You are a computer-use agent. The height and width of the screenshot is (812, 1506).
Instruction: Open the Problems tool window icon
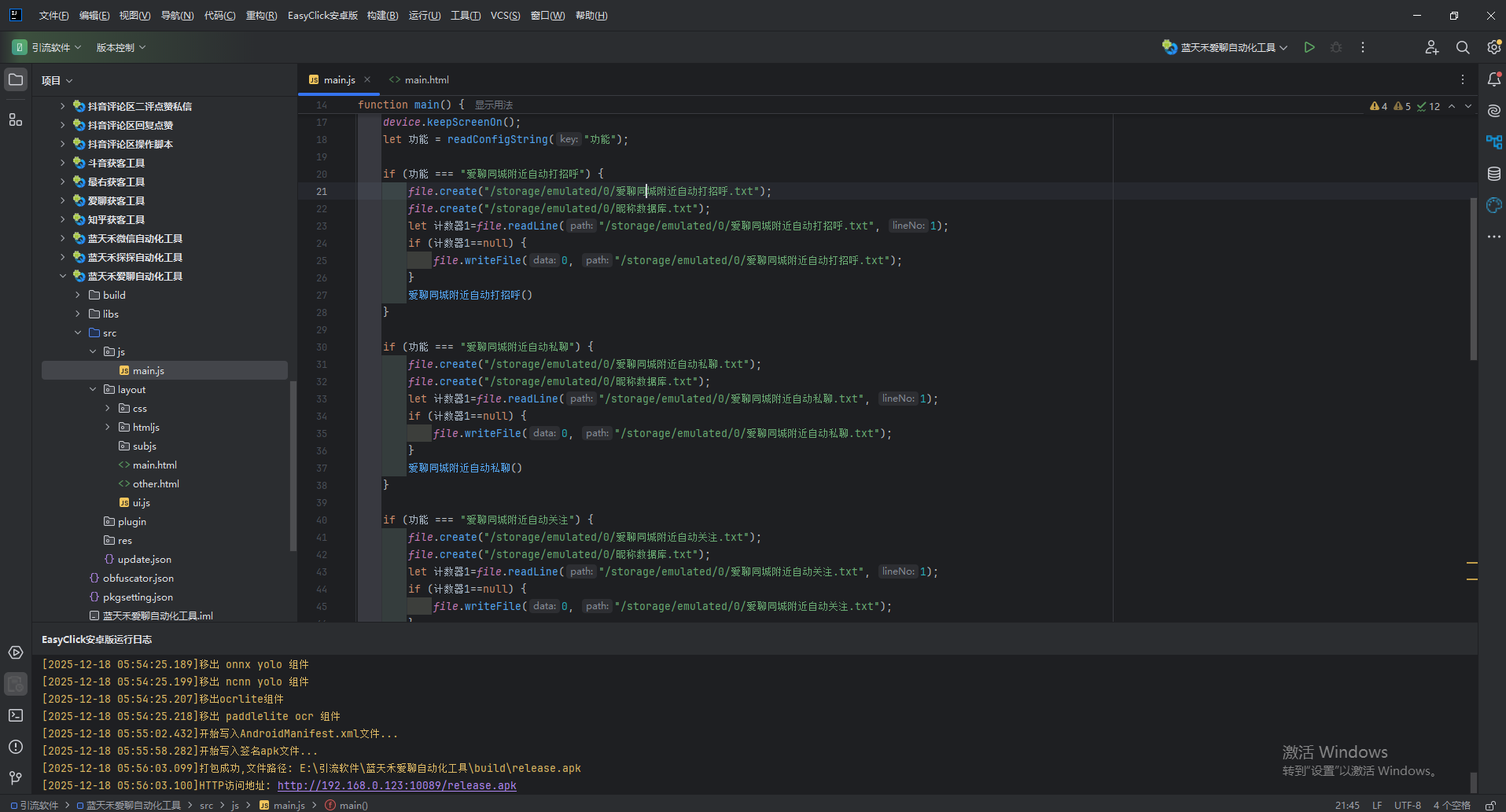pos(16,747)
